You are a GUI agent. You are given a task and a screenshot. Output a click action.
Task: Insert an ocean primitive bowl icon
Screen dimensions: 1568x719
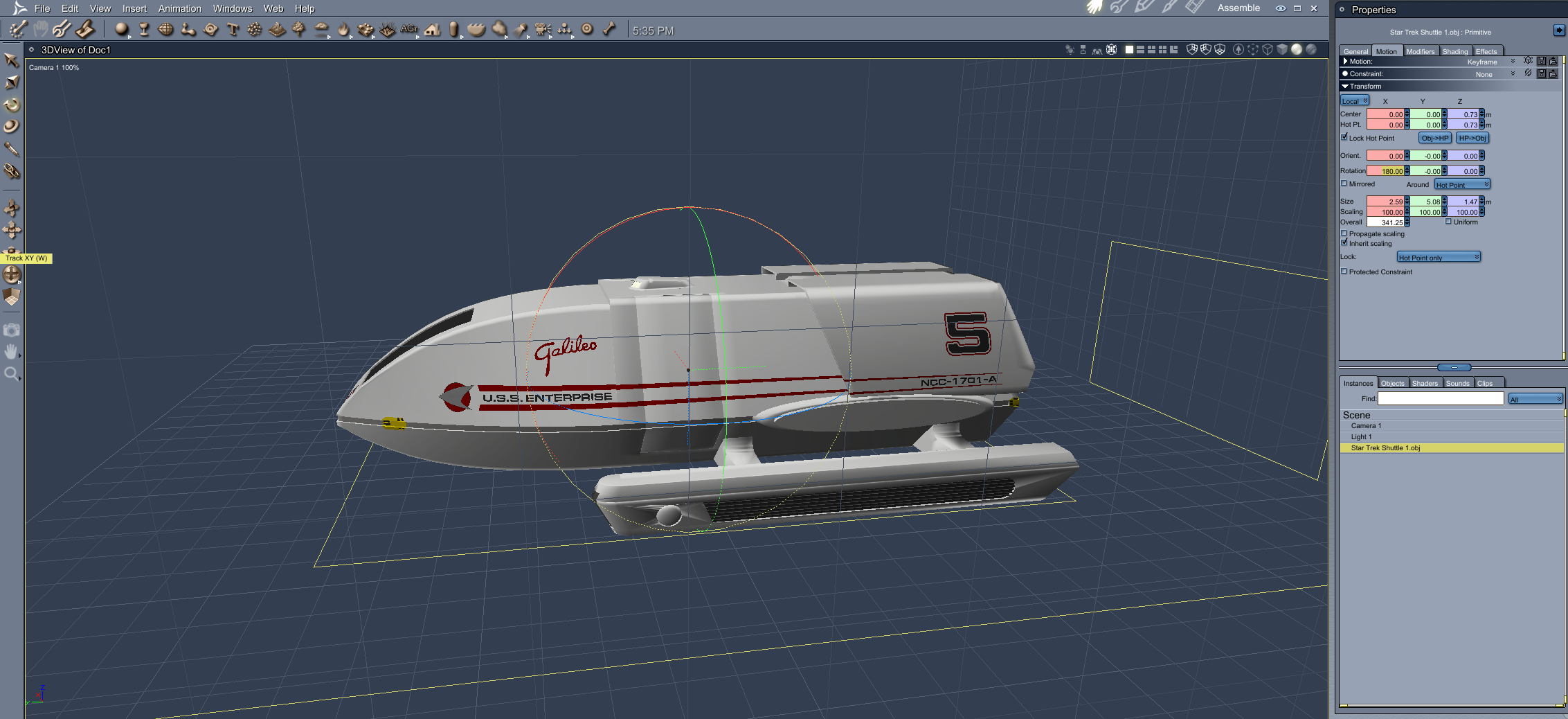click(476, 29)
